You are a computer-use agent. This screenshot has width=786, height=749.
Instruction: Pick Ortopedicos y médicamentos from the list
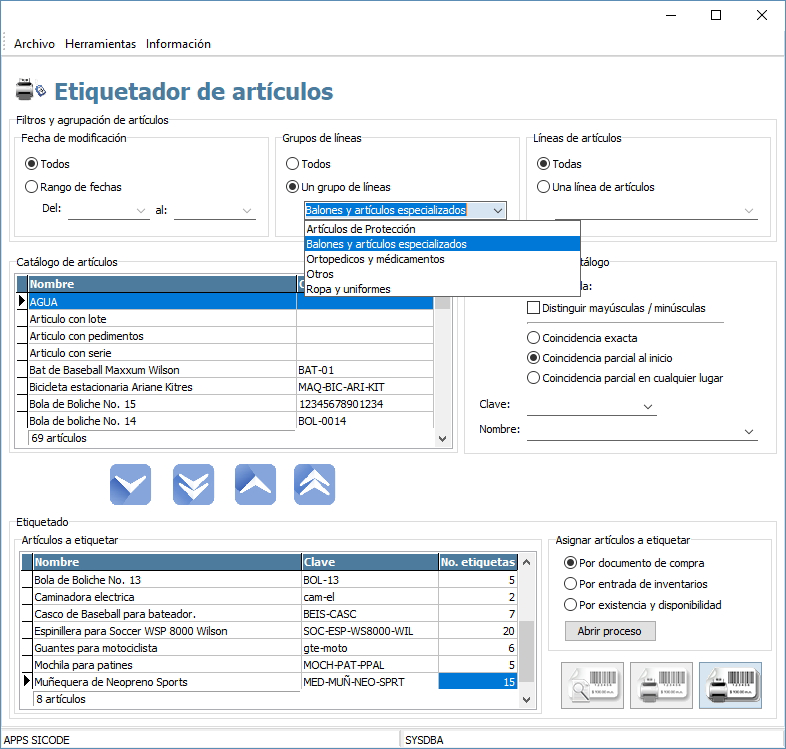[375, 259]
